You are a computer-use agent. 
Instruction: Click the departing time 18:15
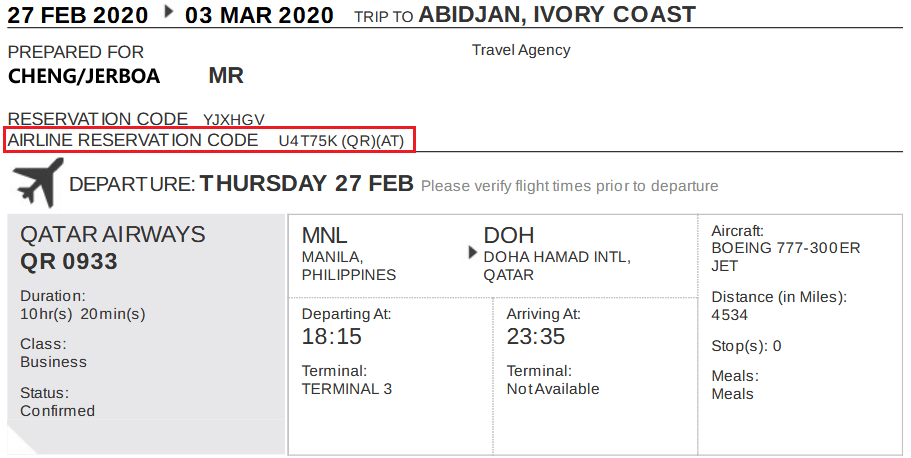[331, 337]
